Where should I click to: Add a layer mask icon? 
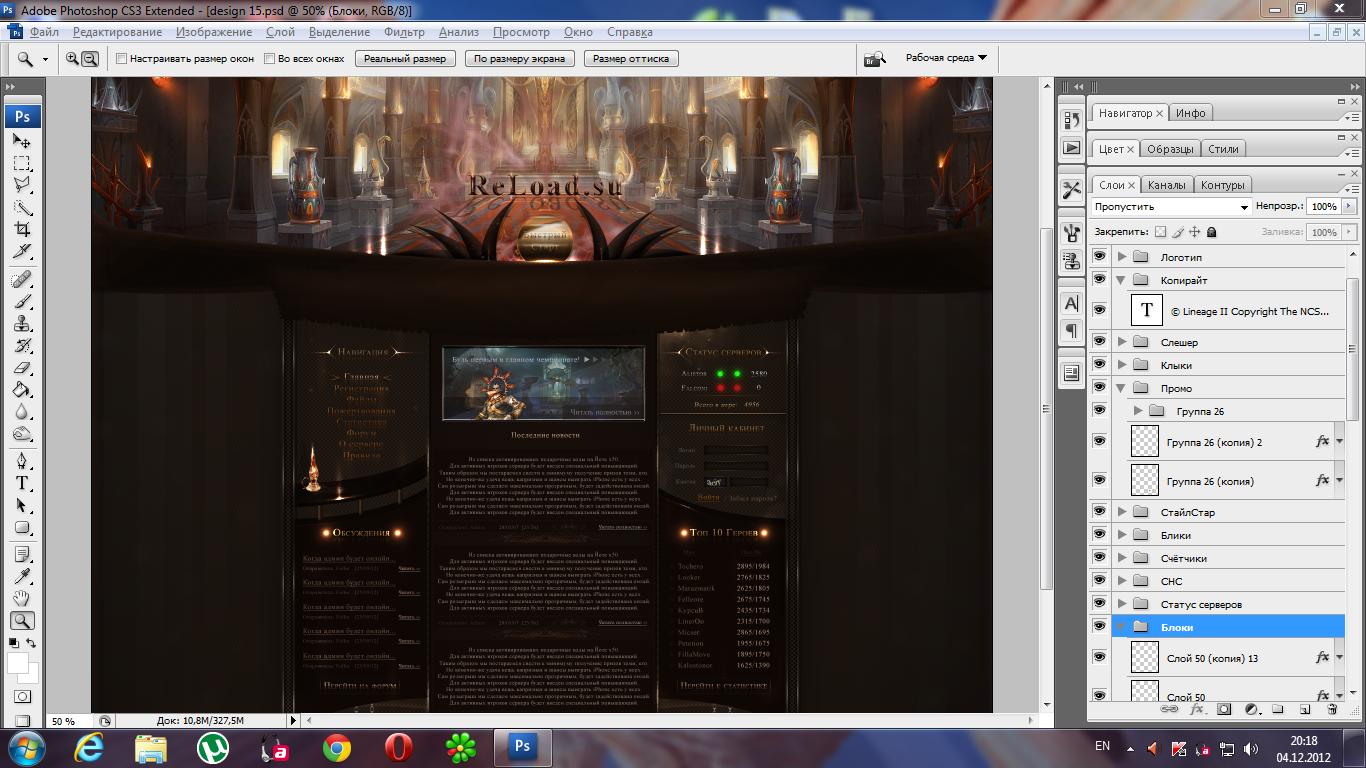click(1224, 709)
